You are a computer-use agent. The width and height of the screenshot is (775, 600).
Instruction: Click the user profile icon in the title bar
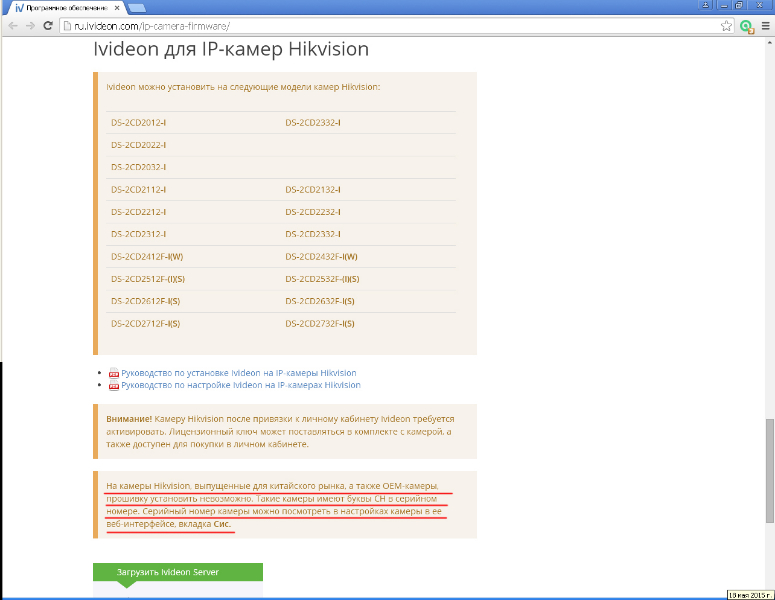pyautogui.click(x=705, y=5)
